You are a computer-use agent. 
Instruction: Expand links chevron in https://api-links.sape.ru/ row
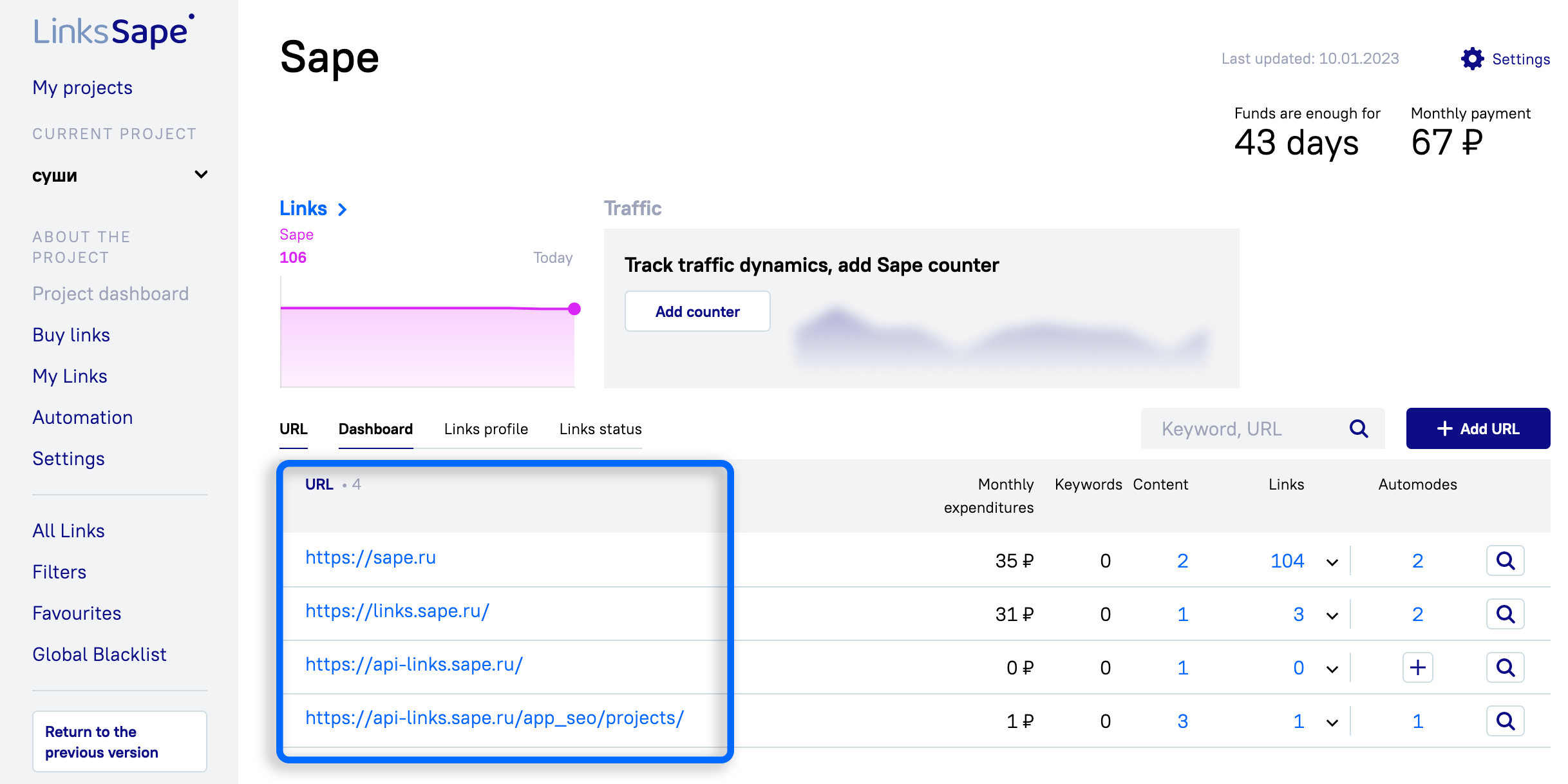(x=1332, y=669)
